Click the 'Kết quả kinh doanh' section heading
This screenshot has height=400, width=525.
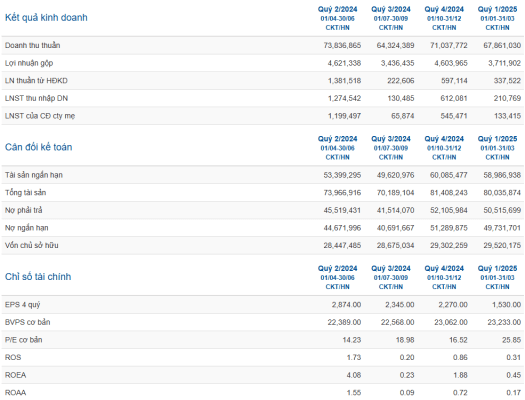46,17
